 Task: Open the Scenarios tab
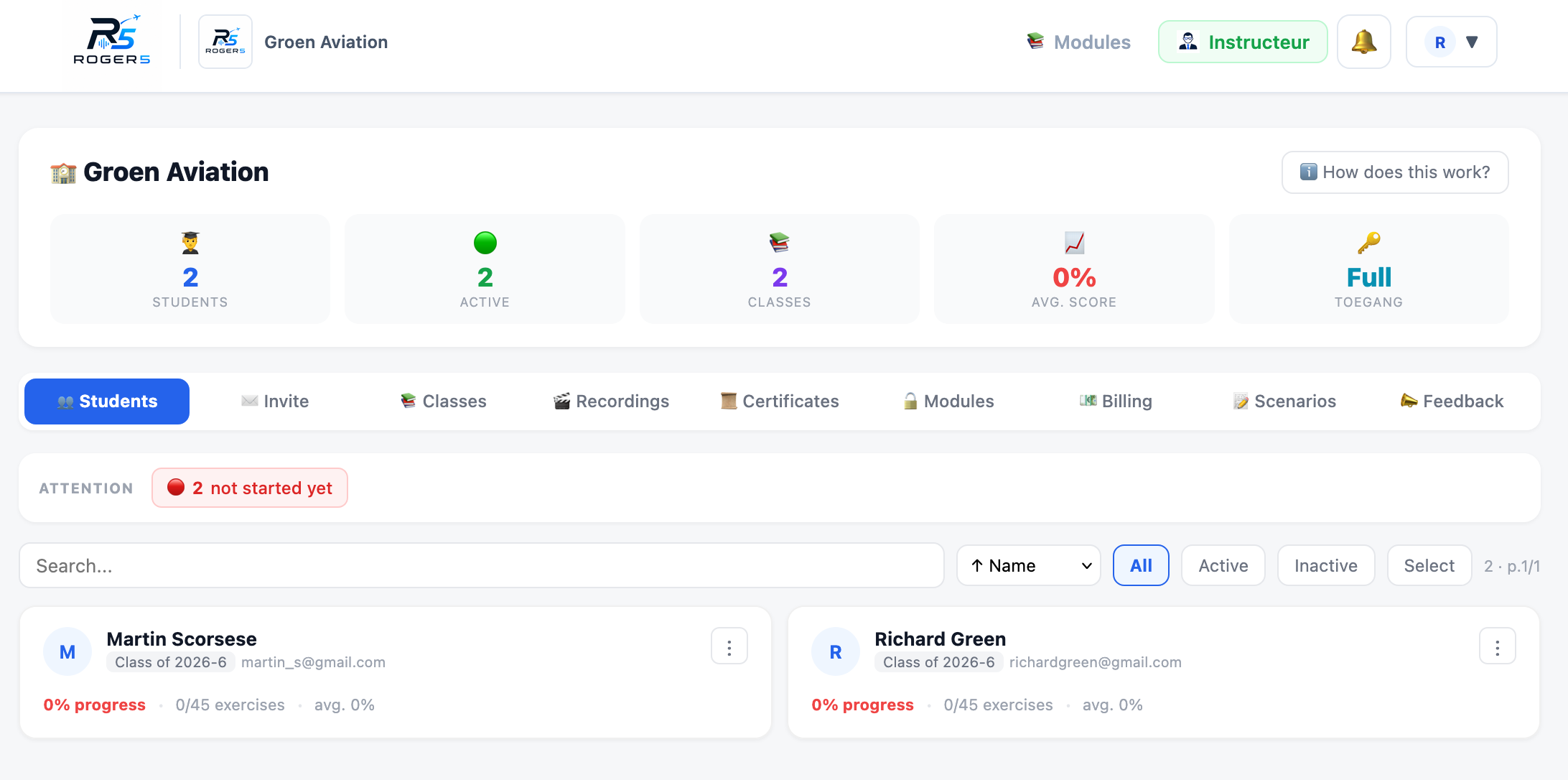click(1284, 401)
